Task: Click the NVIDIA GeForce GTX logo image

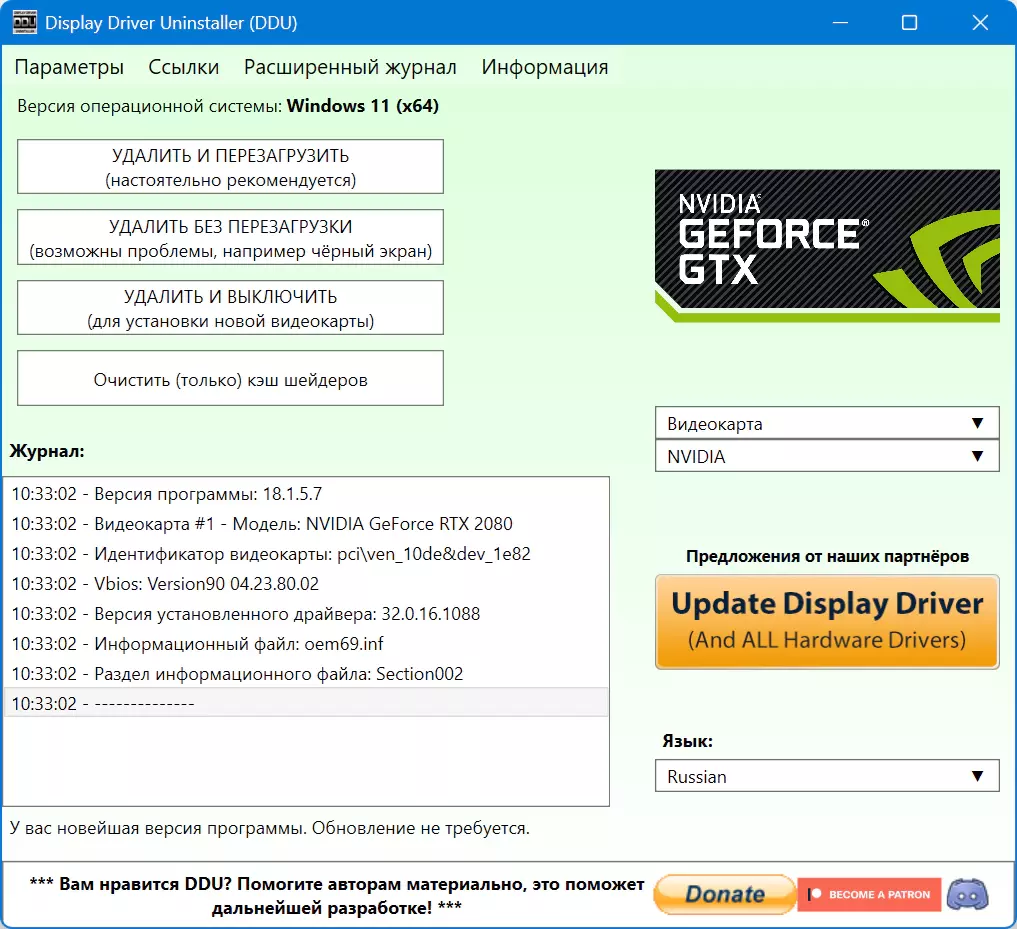Action: (827, 246)
